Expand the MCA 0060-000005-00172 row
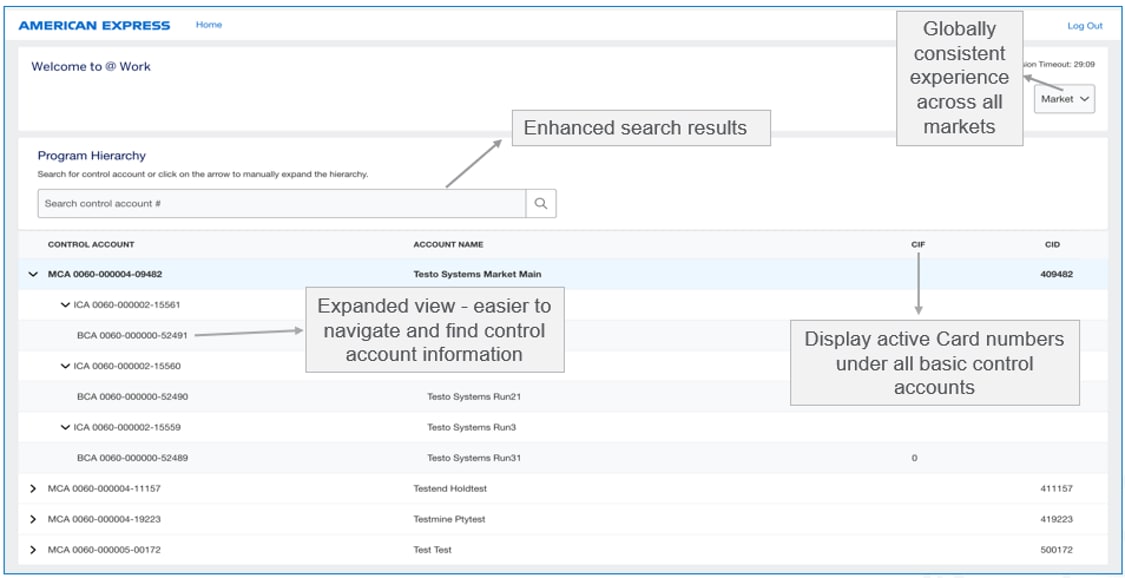Viewport: 1125px width, 578px height. pos(34,550)
